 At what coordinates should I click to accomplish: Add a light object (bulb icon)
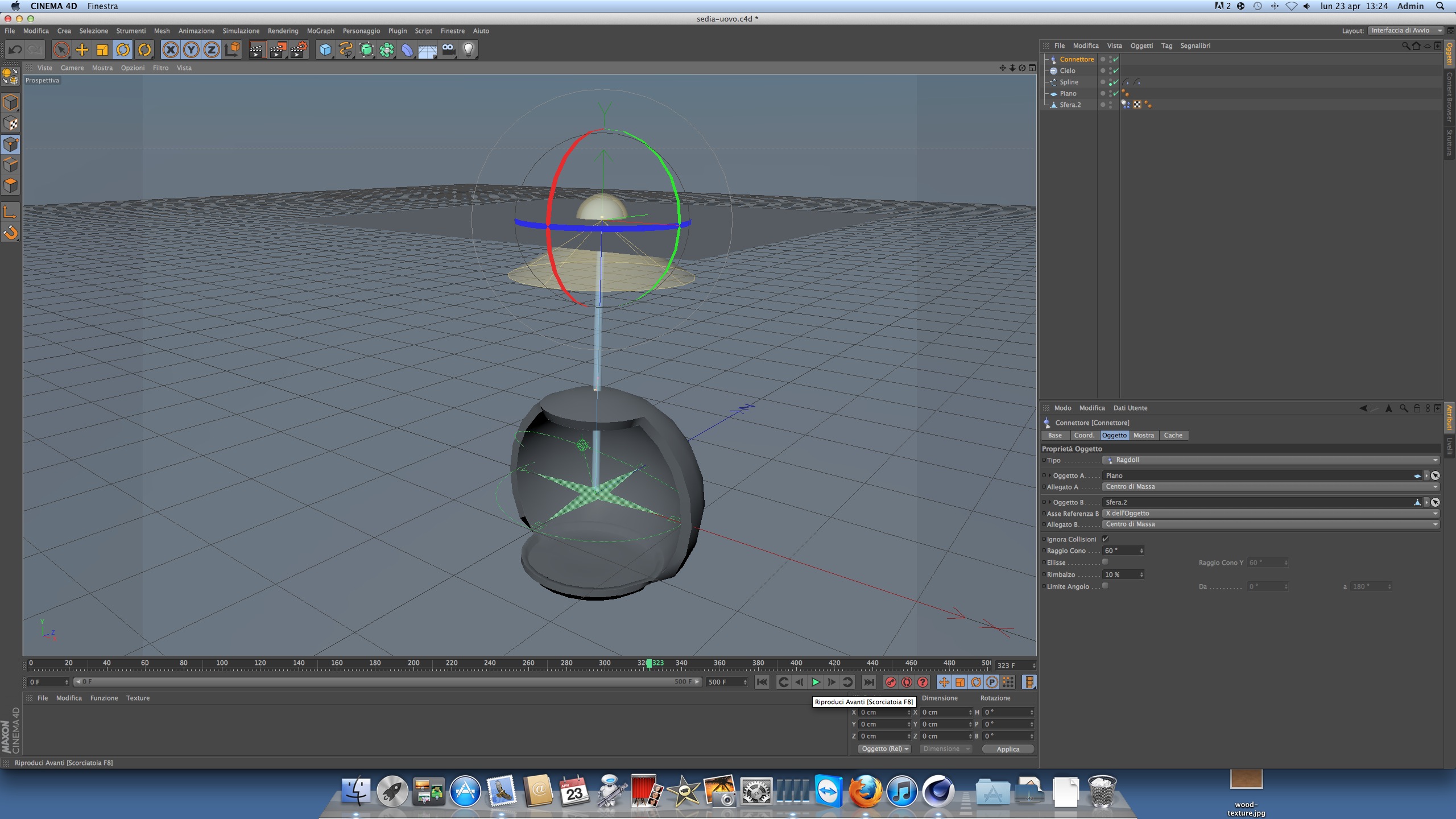(x=469, y=50)
